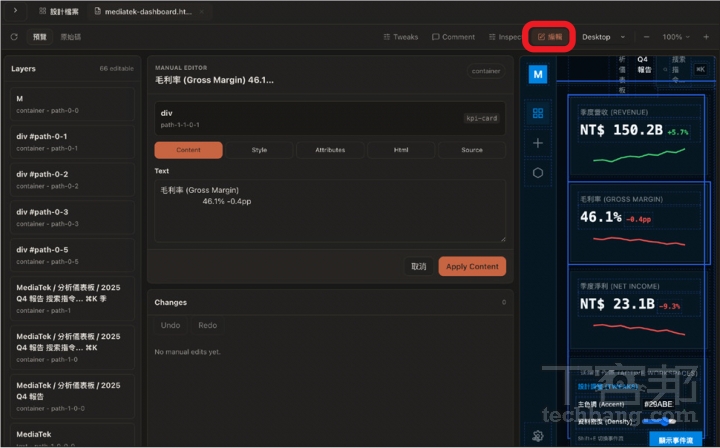Click the -9.3% net income badge
Viewport: 720px width, 448px height.
pyautogui.click(x=669, y=306)
